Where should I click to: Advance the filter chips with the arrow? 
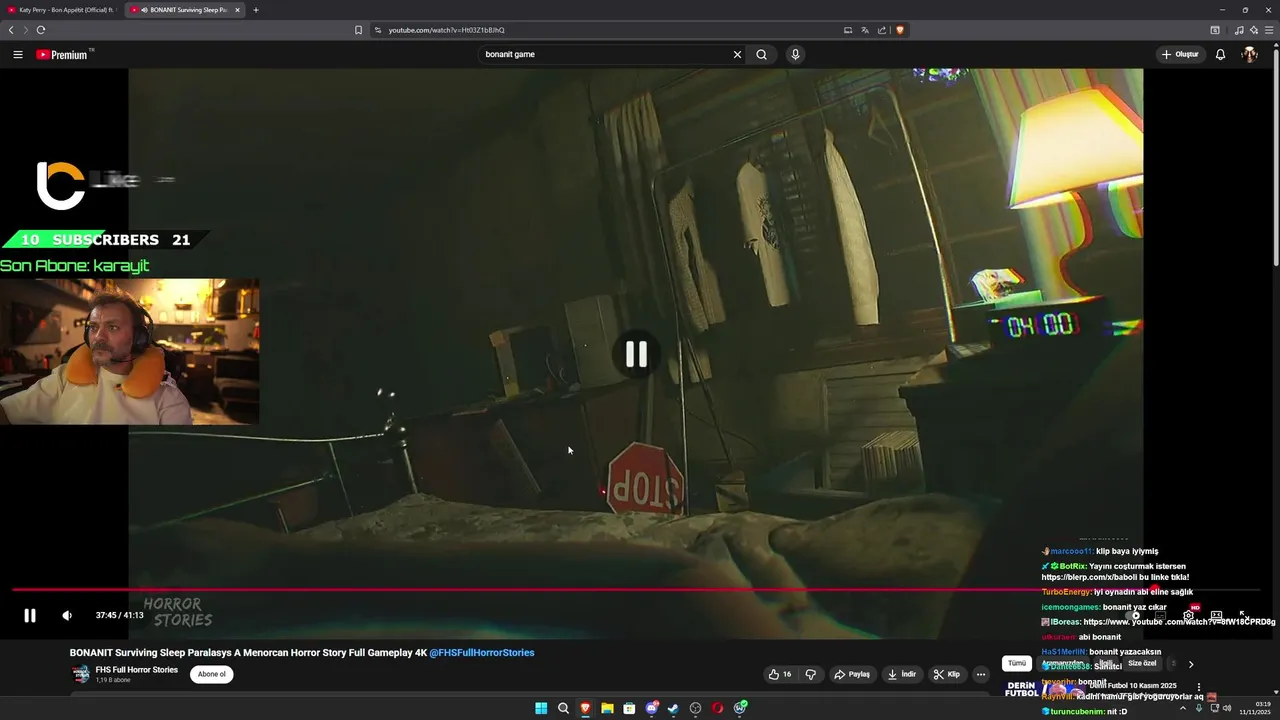tap(1190, 664)
